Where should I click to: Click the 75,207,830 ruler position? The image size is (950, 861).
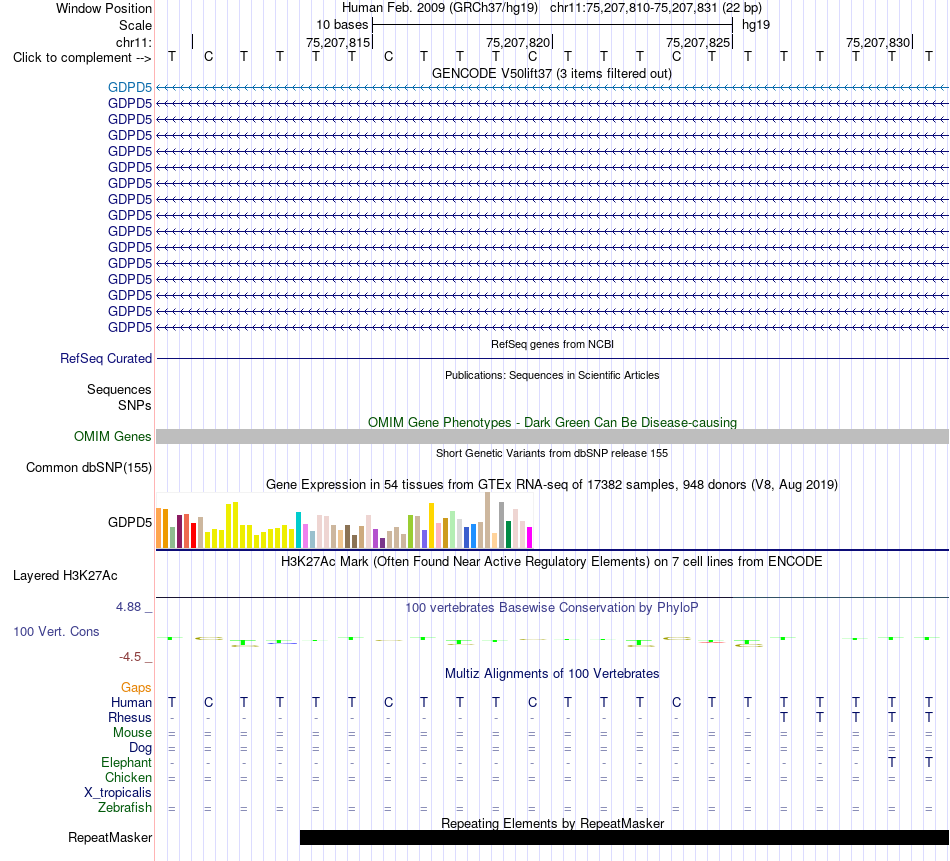(878, 42)
